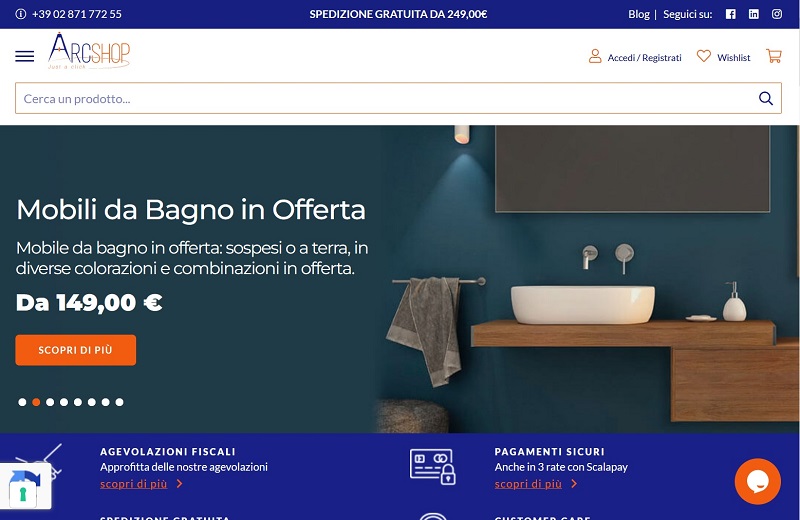
Task: Click the SCOPRI DI PIÙ orange button
Action: tap(76, 350)
